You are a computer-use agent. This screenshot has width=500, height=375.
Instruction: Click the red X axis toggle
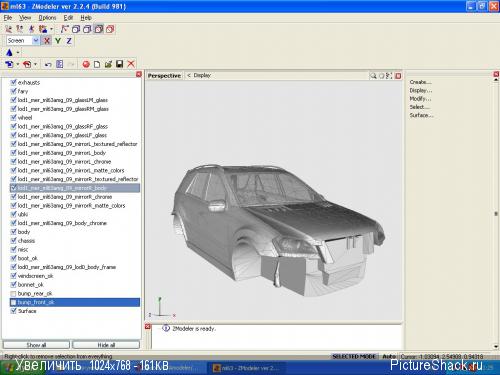pos(47,41)
